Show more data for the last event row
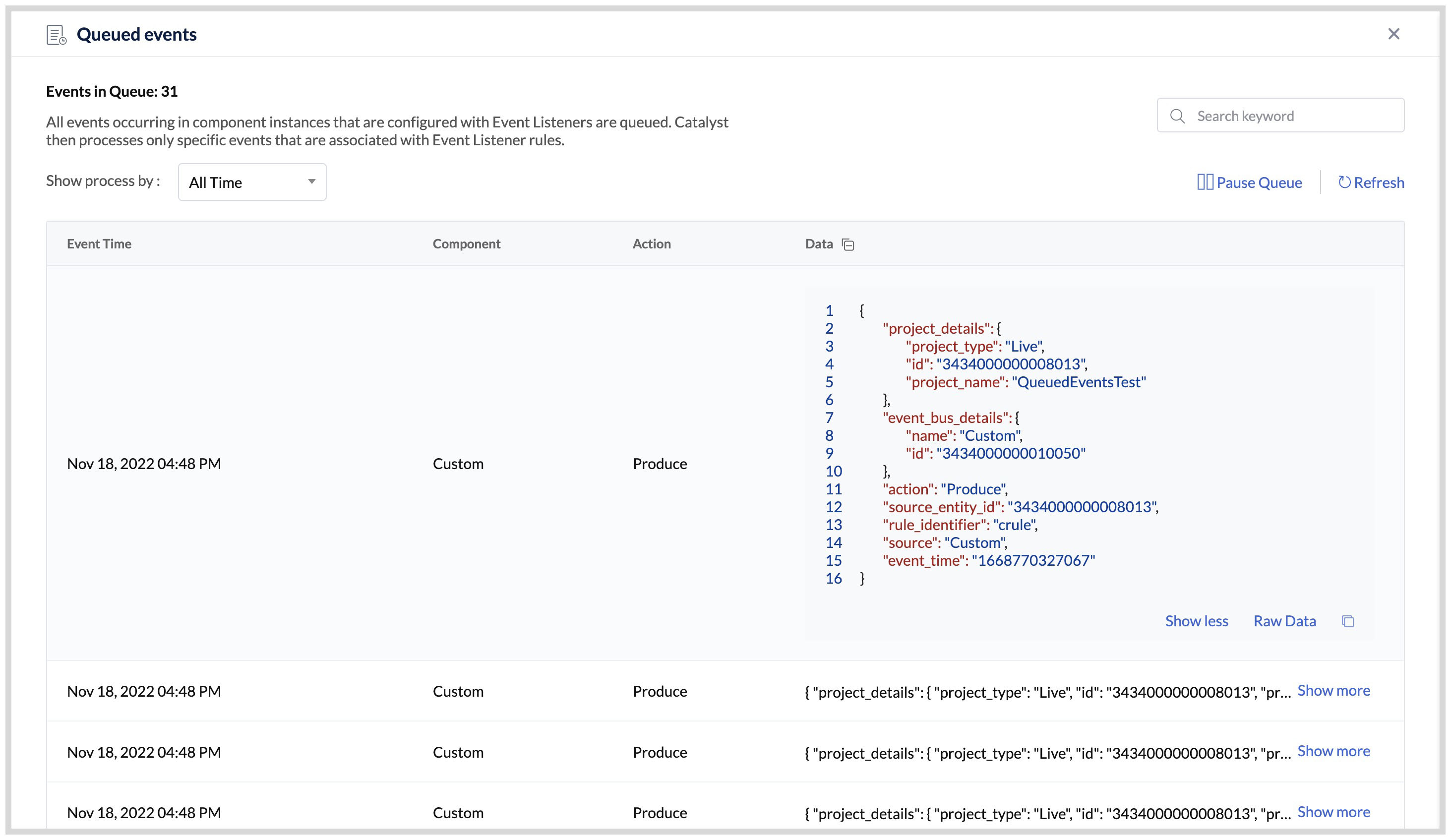This screenshot has height=840, width=1451. point(1334,812)
